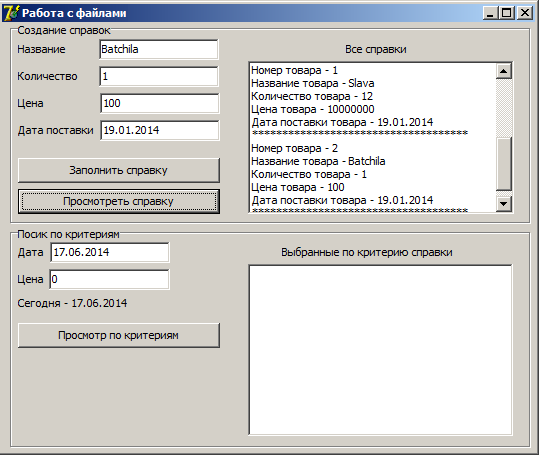Screen dimensions: 539x455
Task: Click the Дата search field with 17.06.2014
Action: pyautogui.click(x=110, y=252)
